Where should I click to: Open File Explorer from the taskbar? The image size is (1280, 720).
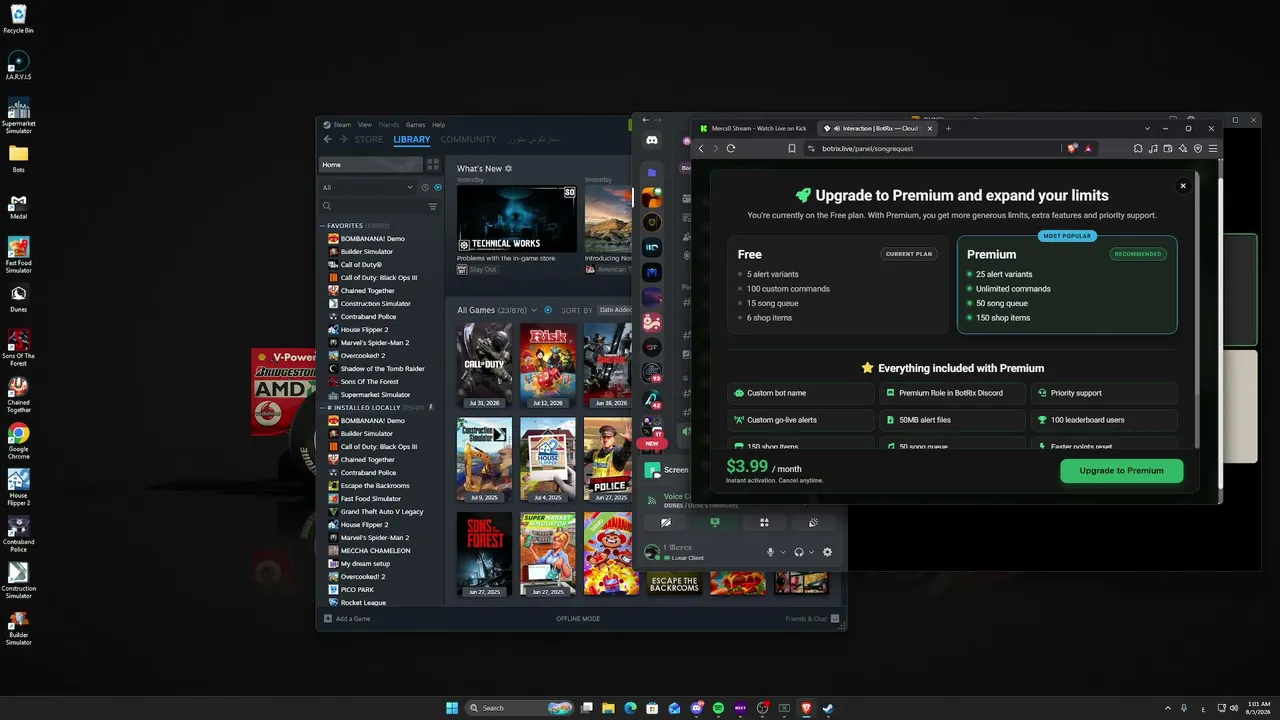[x=609, y=708]
